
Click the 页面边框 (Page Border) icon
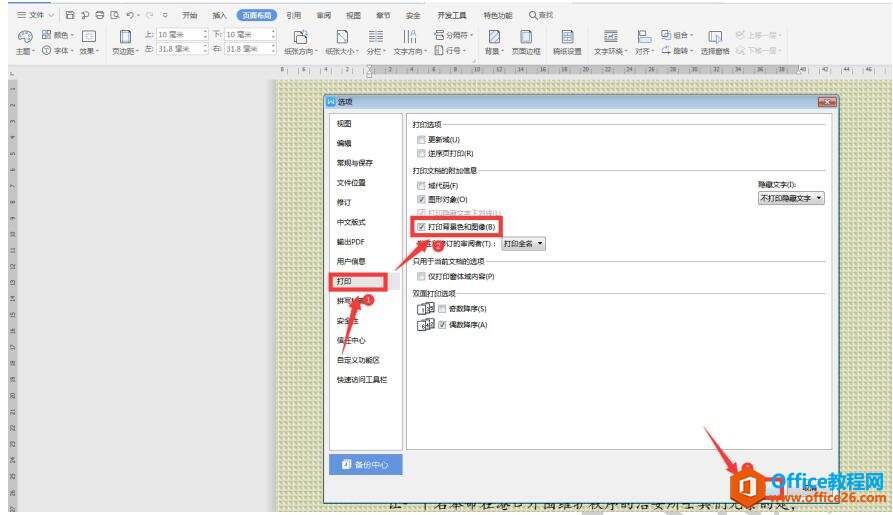click(x=526, y=37)
